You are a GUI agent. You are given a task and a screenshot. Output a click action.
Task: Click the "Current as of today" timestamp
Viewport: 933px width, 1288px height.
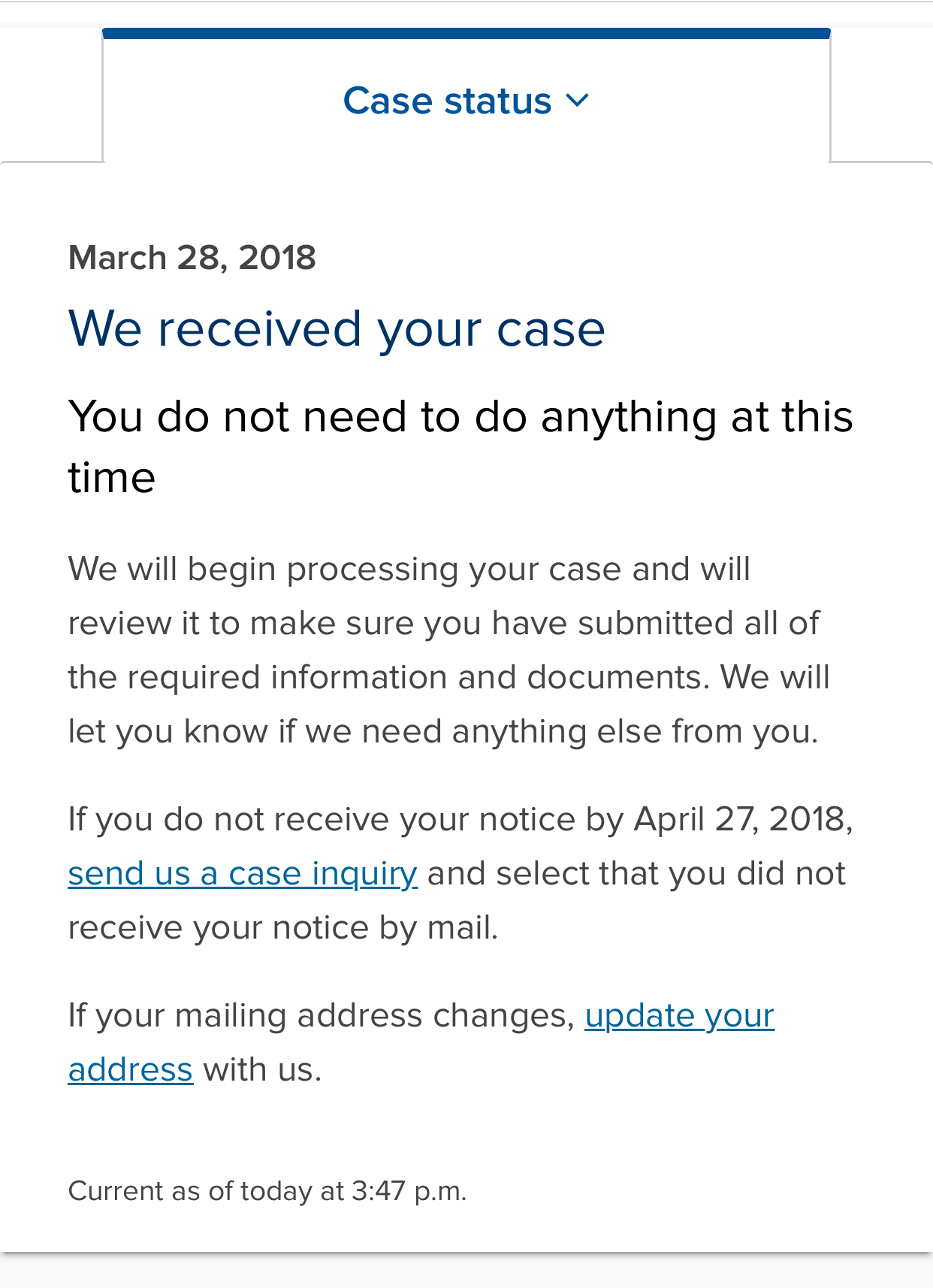[267, 1191]
